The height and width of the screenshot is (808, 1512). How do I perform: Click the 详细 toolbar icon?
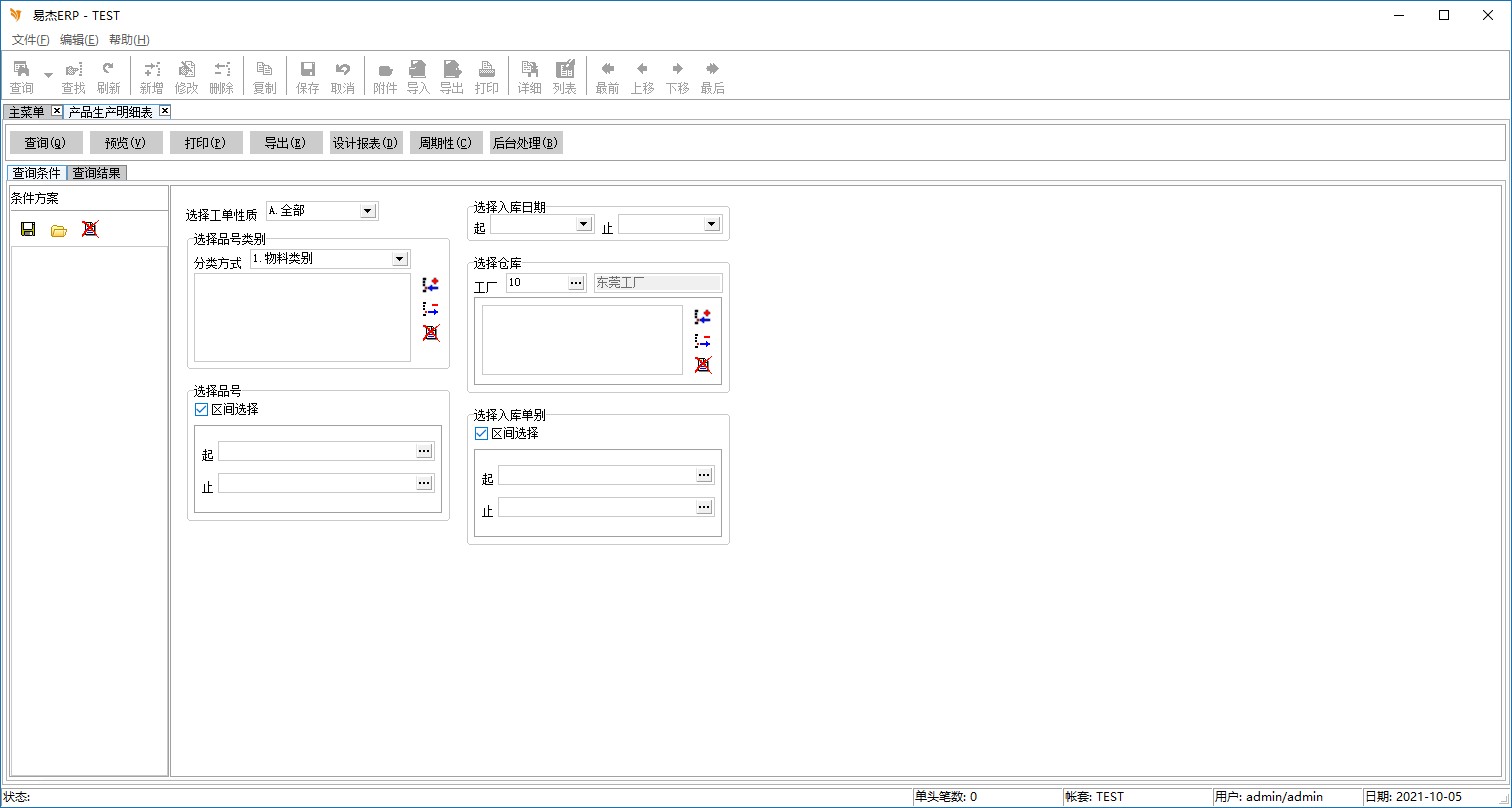529,77
